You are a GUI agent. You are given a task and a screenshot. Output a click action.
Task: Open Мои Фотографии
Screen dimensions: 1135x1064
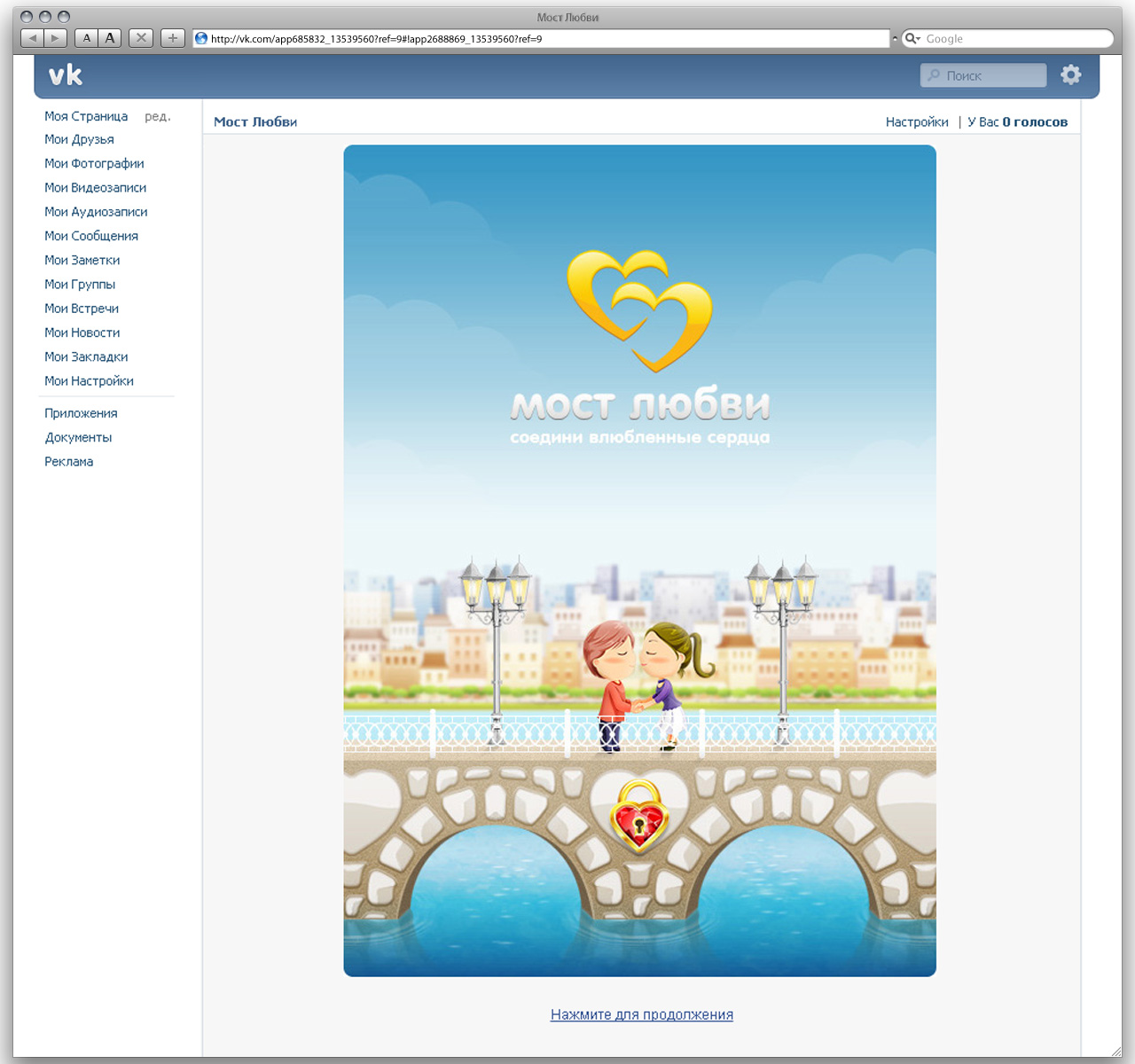click(x=94, y=163)
